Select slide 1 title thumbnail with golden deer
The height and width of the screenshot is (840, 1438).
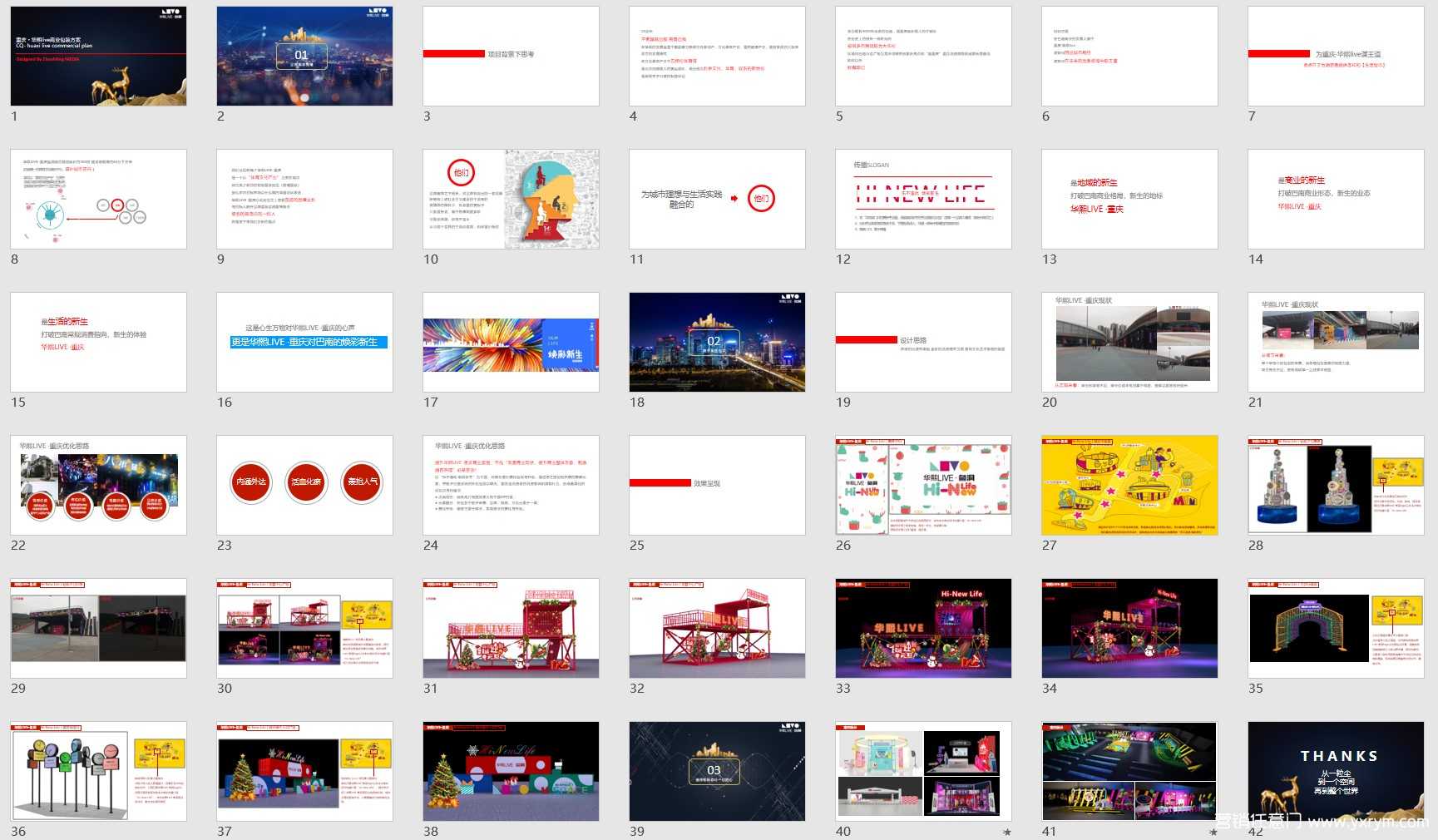(98, 56)
